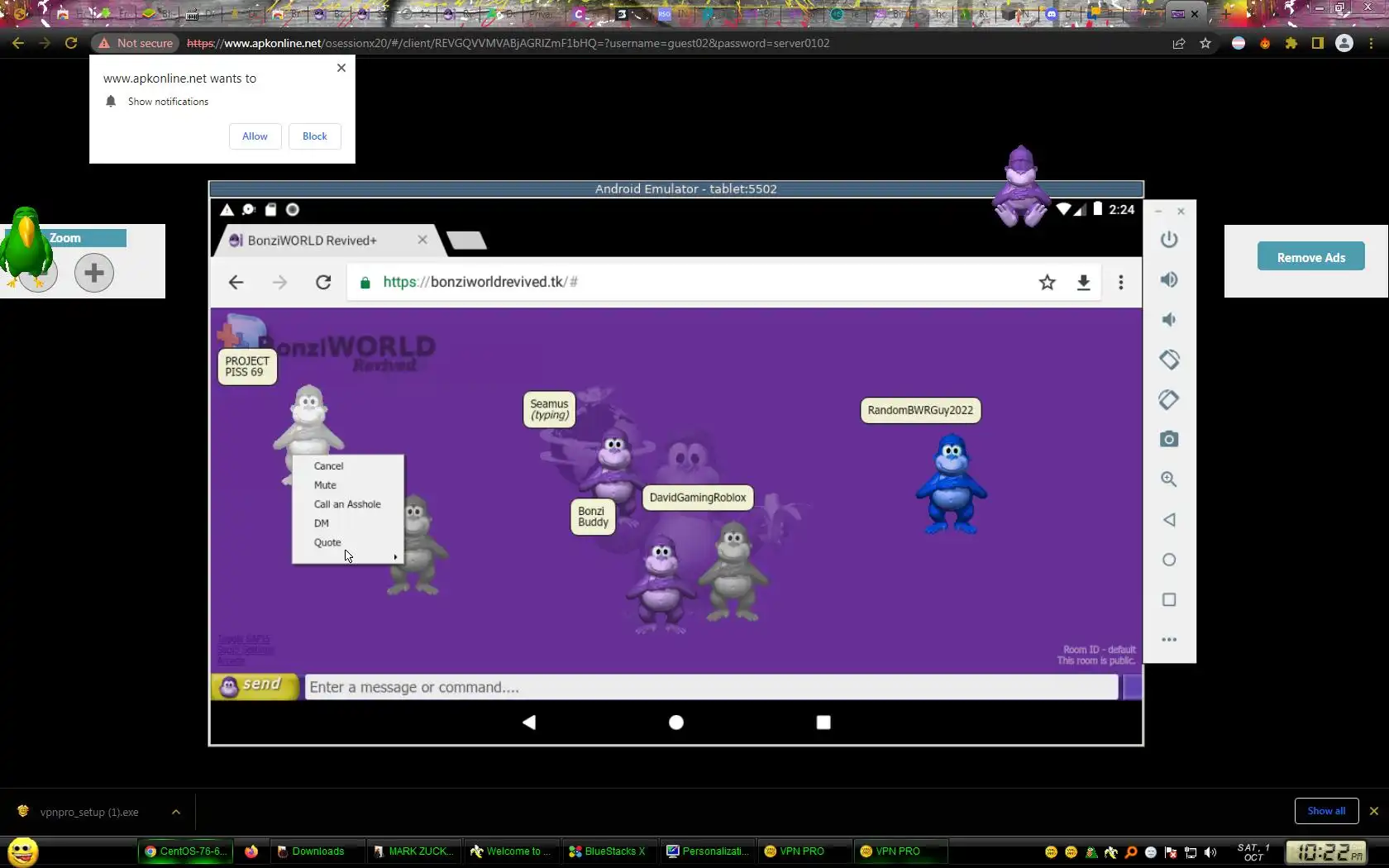The image size is (1389, 868).
Task: Bookmark BonziWORLD page with star icon
Action: pos(1048,283)
